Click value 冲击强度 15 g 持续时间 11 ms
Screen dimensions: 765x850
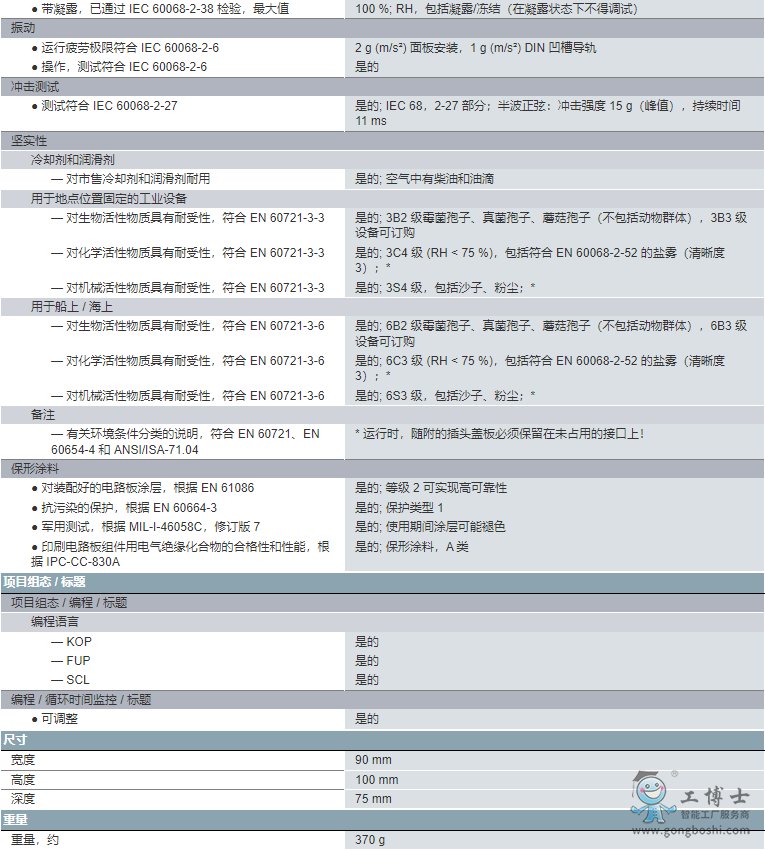point(548,113)
